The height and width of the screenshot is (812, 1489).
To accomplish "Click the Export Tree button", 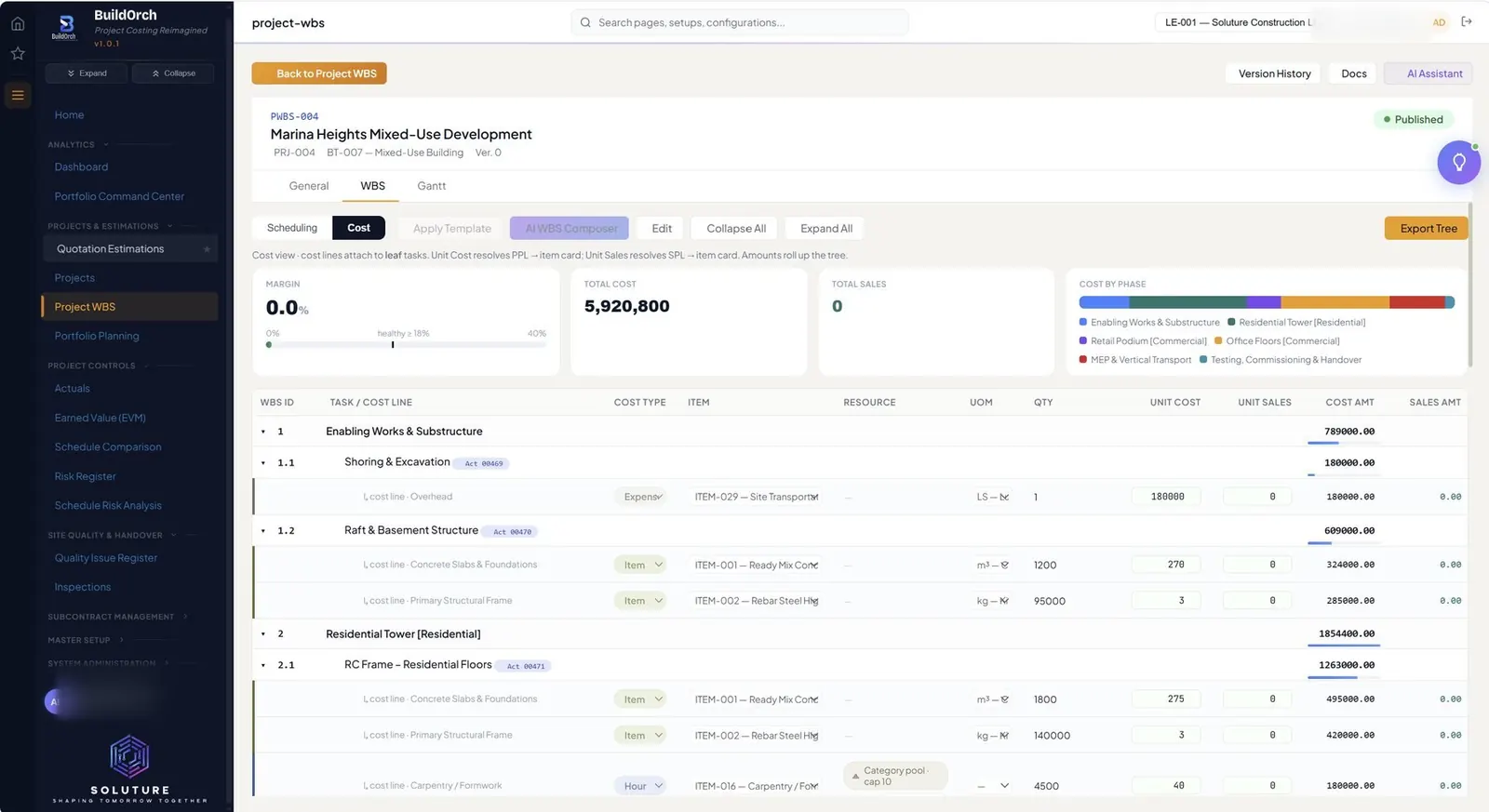I will [1429, 229].
